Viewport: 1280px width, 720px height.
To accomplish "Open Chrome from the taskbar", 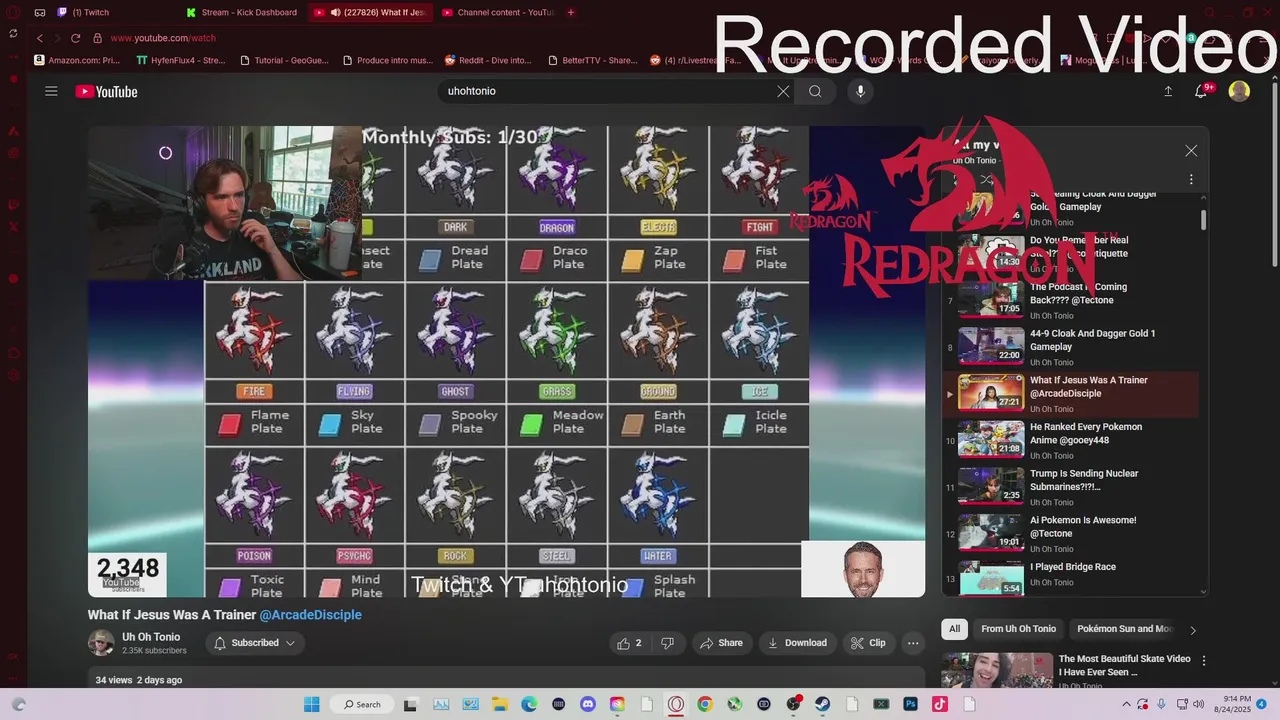I will click(x=705, y=704).
